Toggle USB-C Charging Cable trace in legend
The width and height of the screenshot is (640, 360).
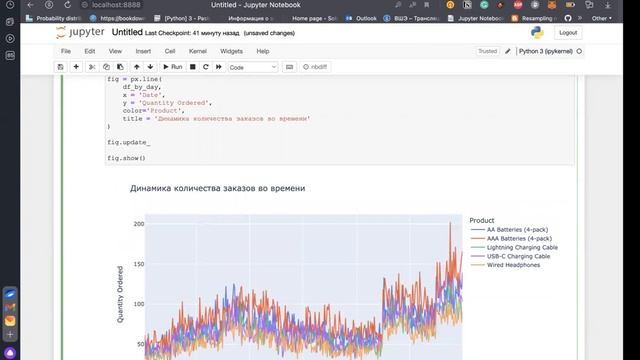pos(510,256)
